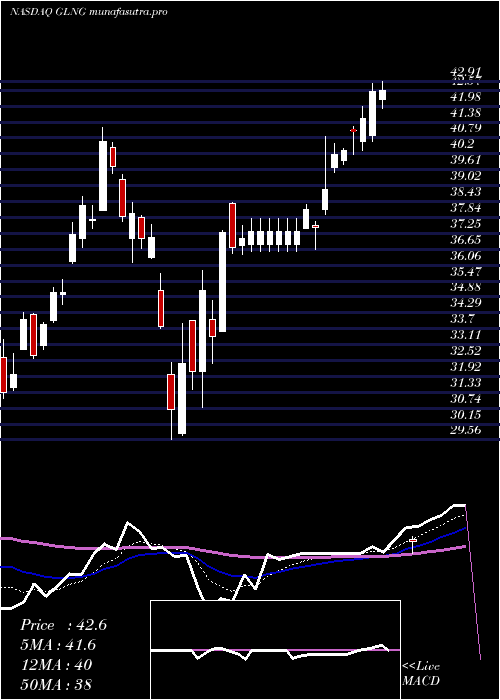
Task: Click the 32.52 price axis label
Action: (x=465, y=351)
